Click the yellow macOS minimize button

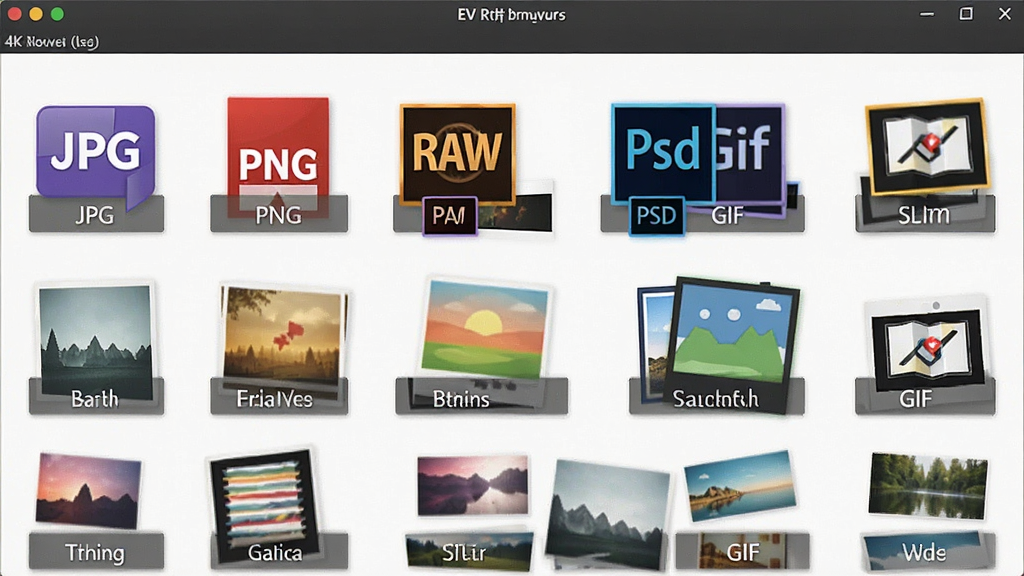point(36,14)
